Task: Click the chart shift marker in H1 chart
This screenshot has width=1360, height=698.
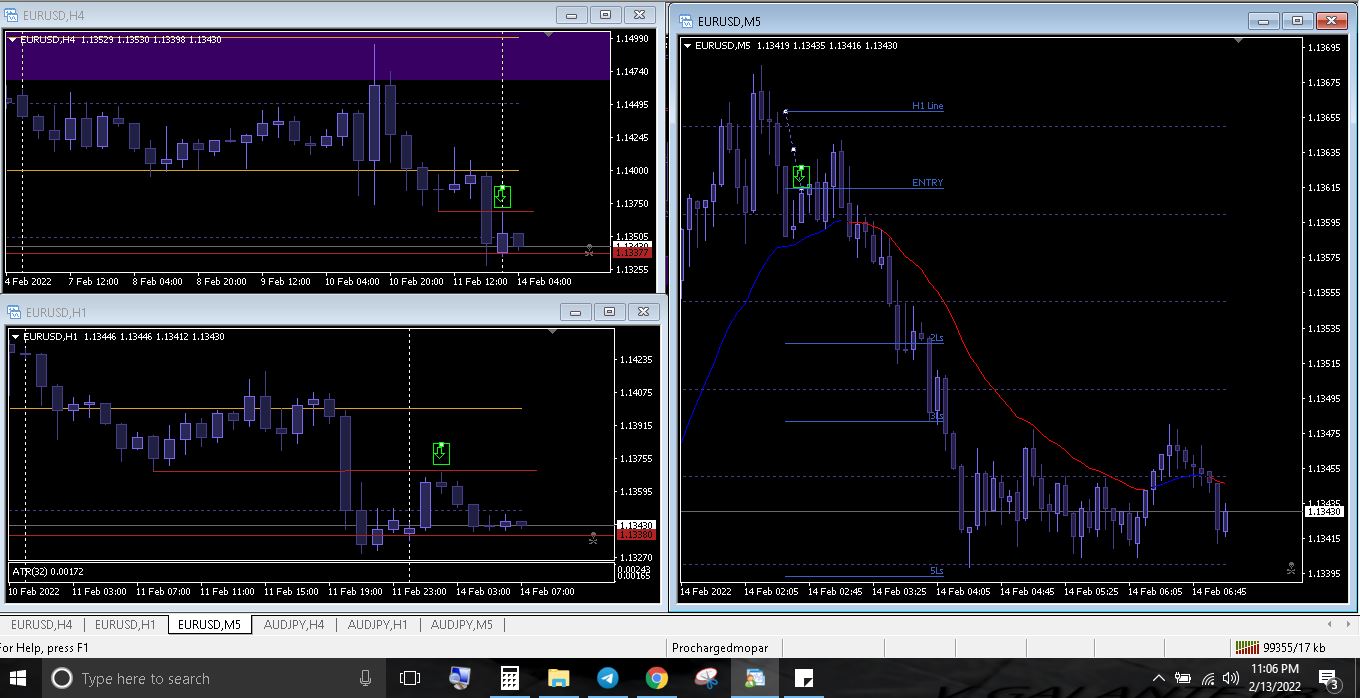Action: [x=552, y=331]
